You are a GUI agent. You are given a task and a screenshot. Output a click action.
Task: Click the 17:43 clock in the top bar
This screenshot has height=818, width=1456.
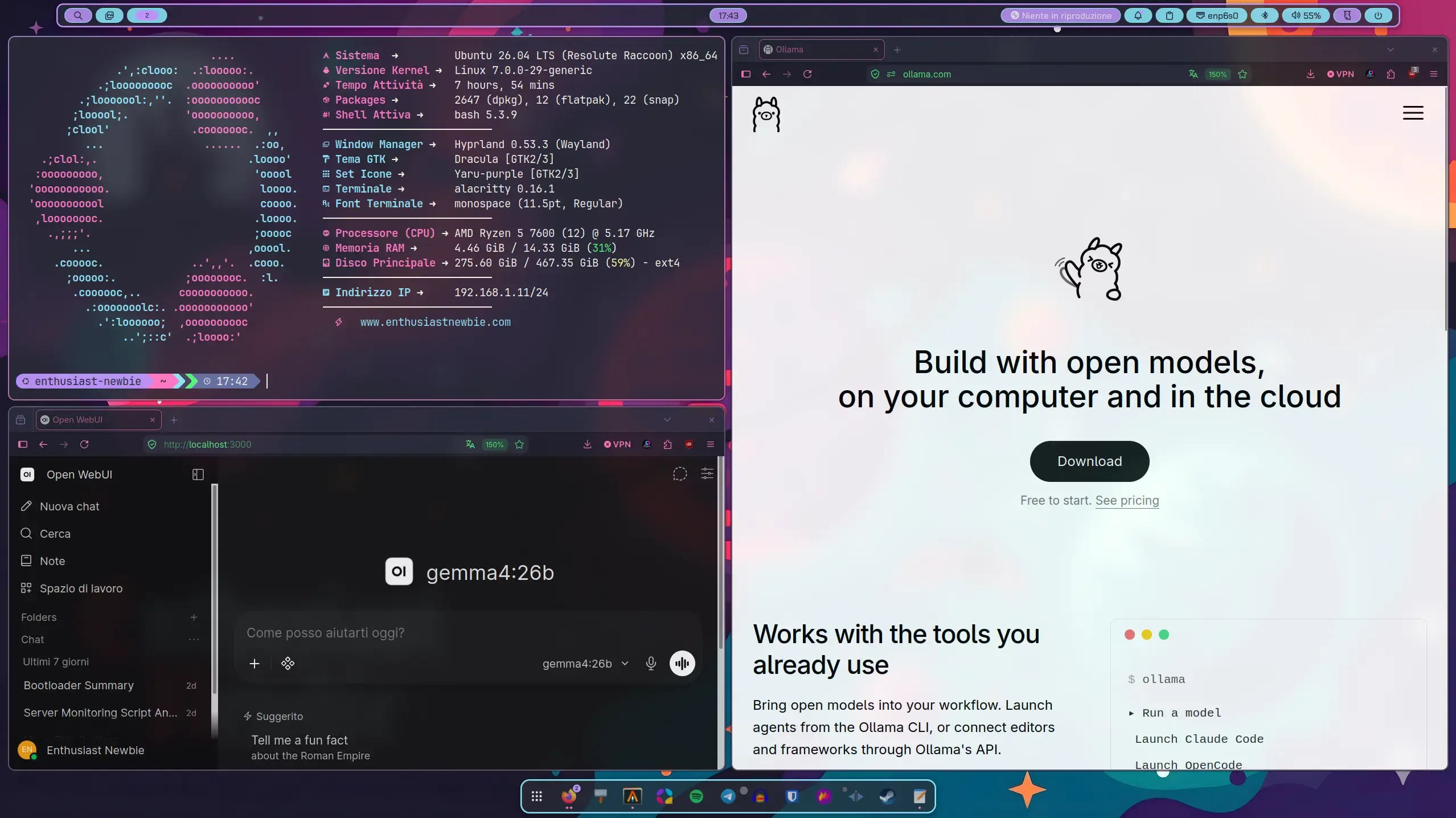[x=728, y=15]
